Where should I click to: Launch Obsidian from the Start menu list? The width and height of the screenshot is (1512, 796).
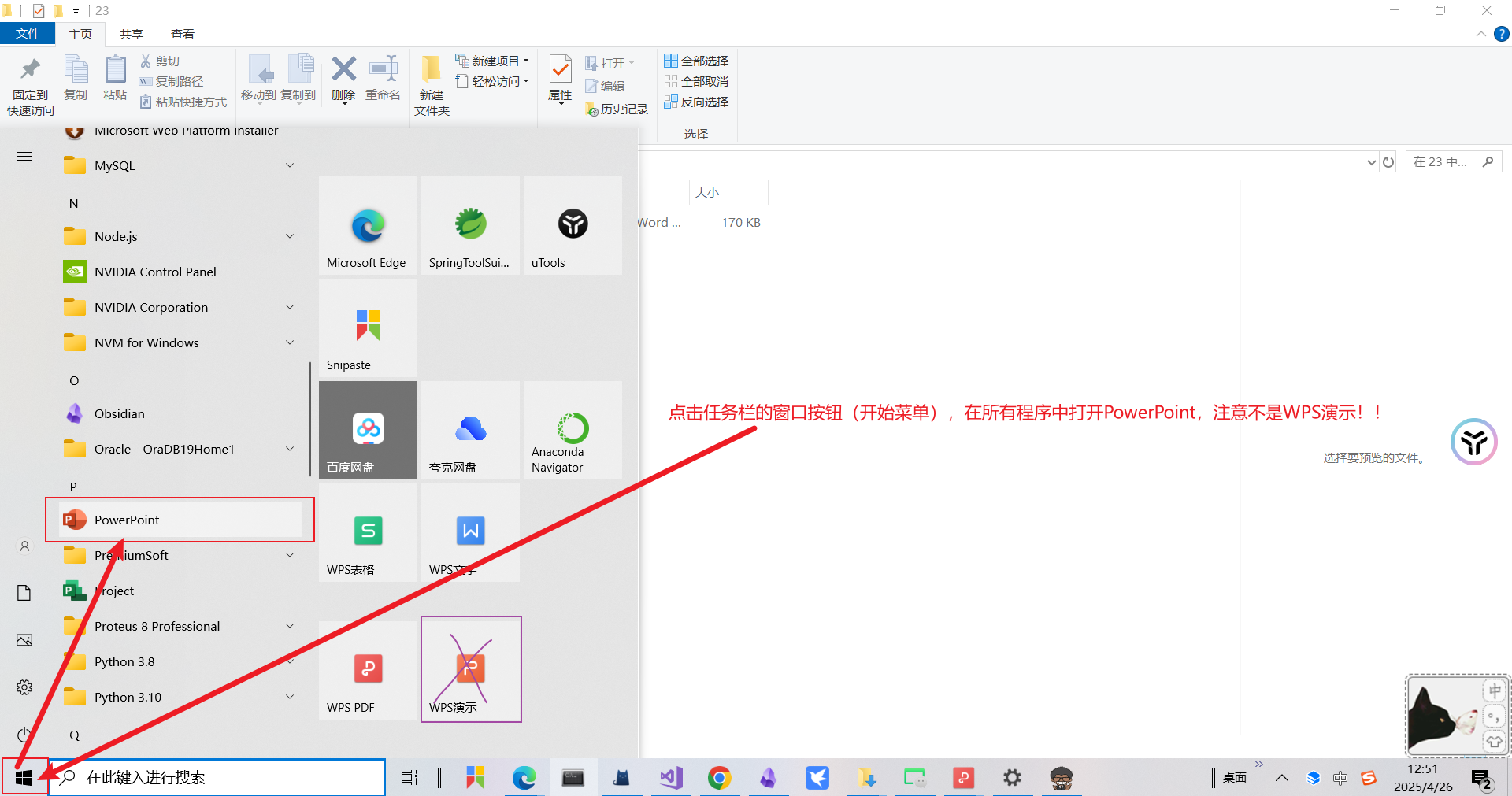coord(181,413)
